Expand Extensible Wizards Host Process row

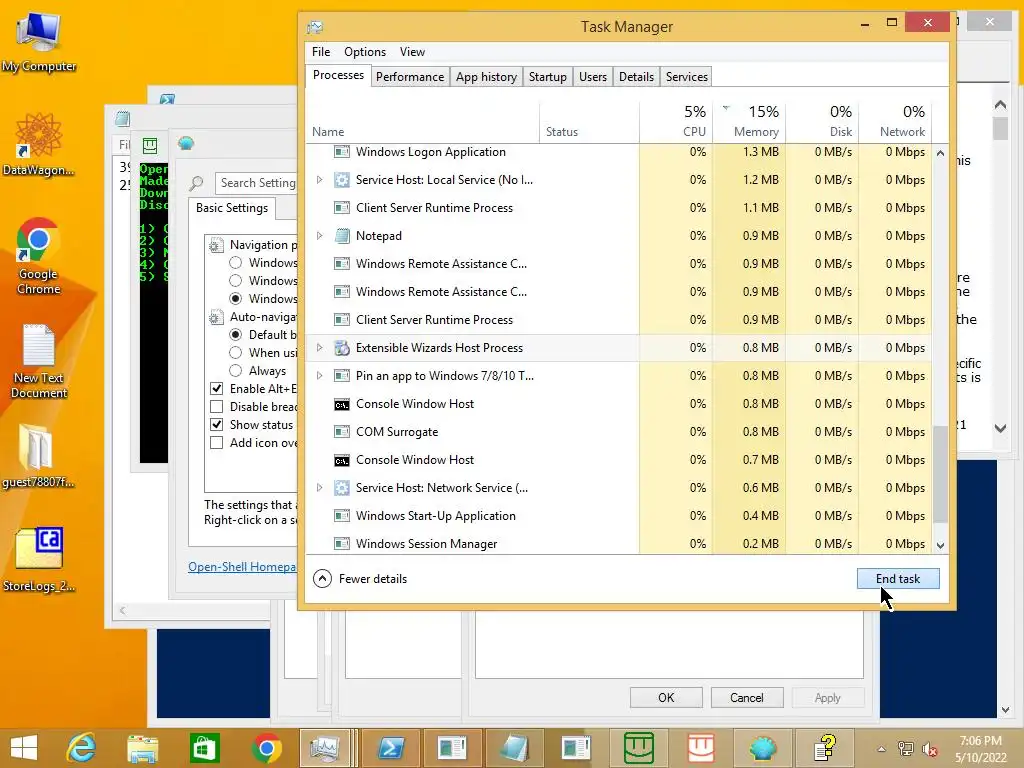319,348
